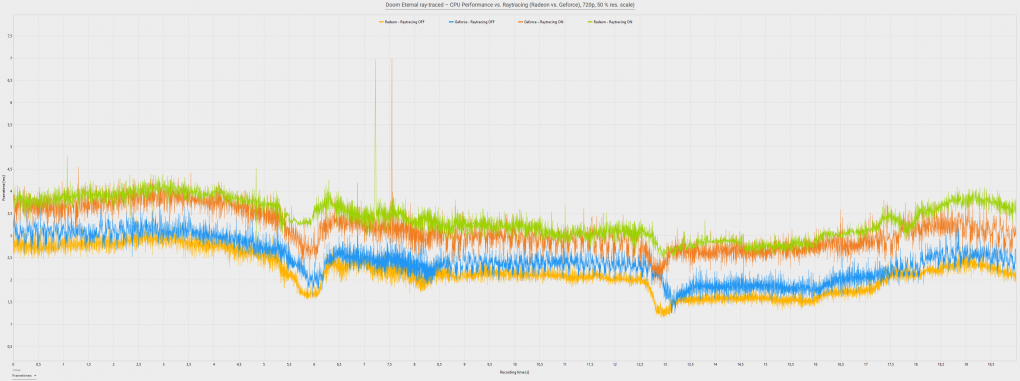Toggle Radeon - Raytracing OFF legend entry
1020x381 pixels.
coord(401,22)
